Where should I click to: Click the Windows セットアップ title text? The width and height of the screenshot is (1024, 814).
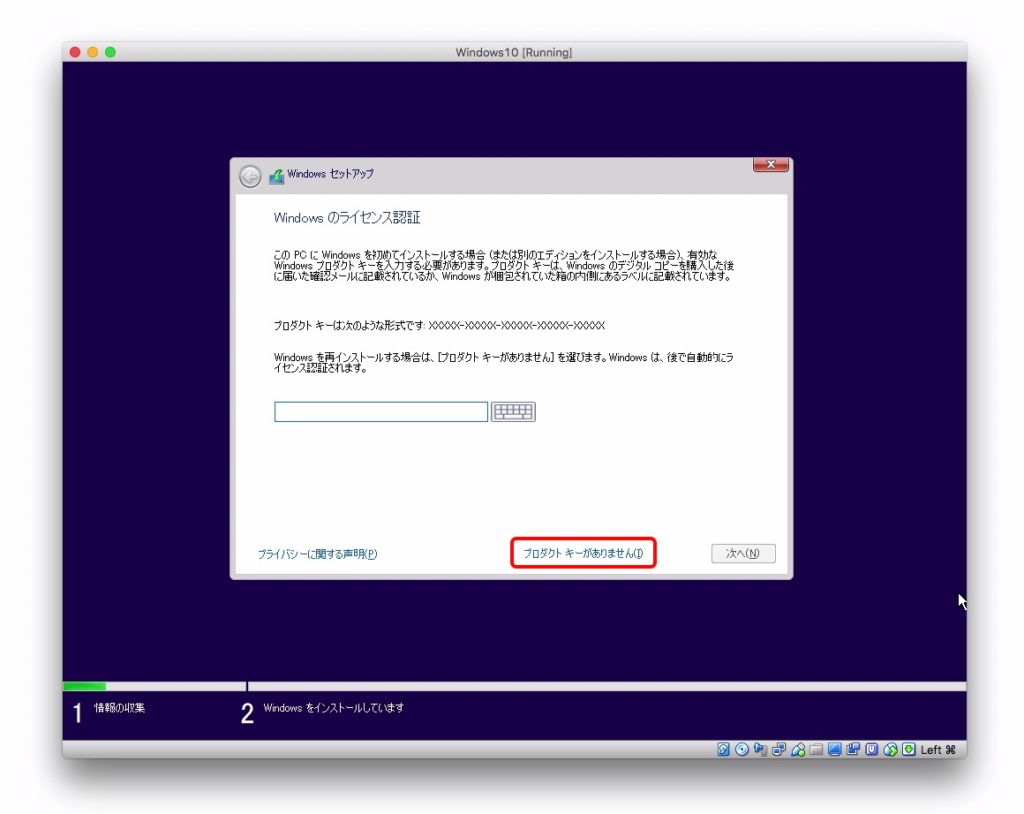click(330, 174)
